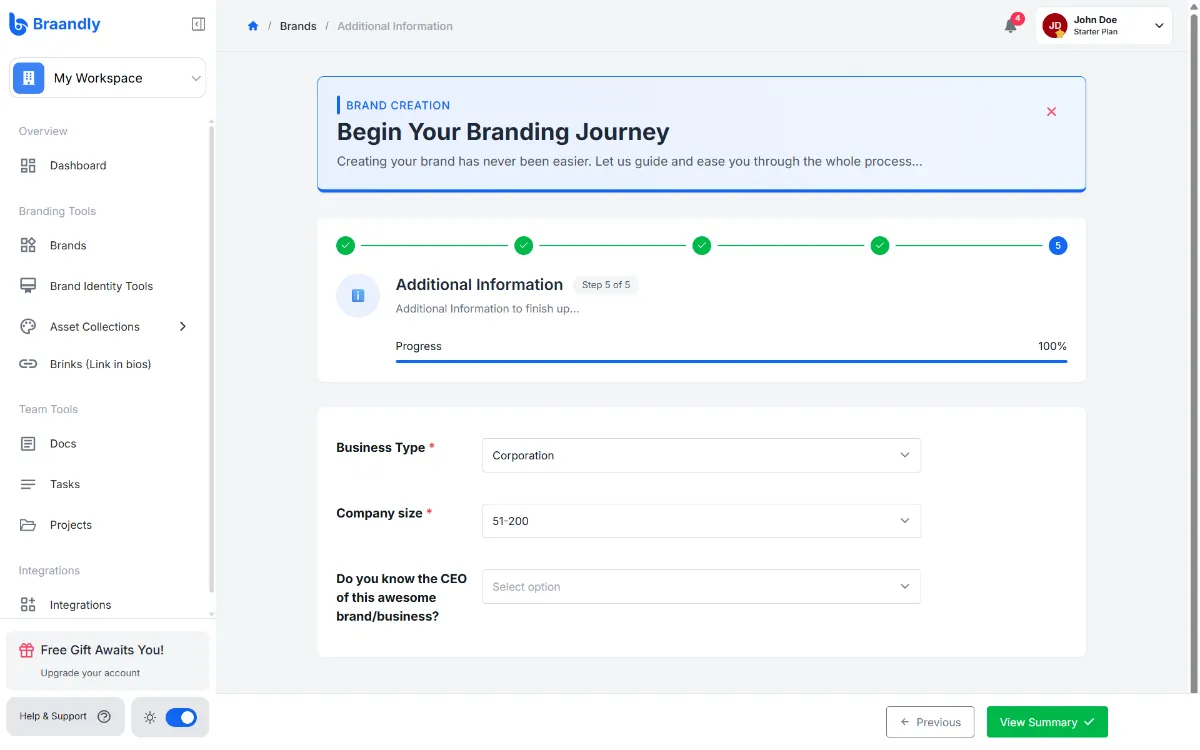Viewport: 1200px width, 750px height.
Task: Click the Tasks list icon
Action: 28,484
